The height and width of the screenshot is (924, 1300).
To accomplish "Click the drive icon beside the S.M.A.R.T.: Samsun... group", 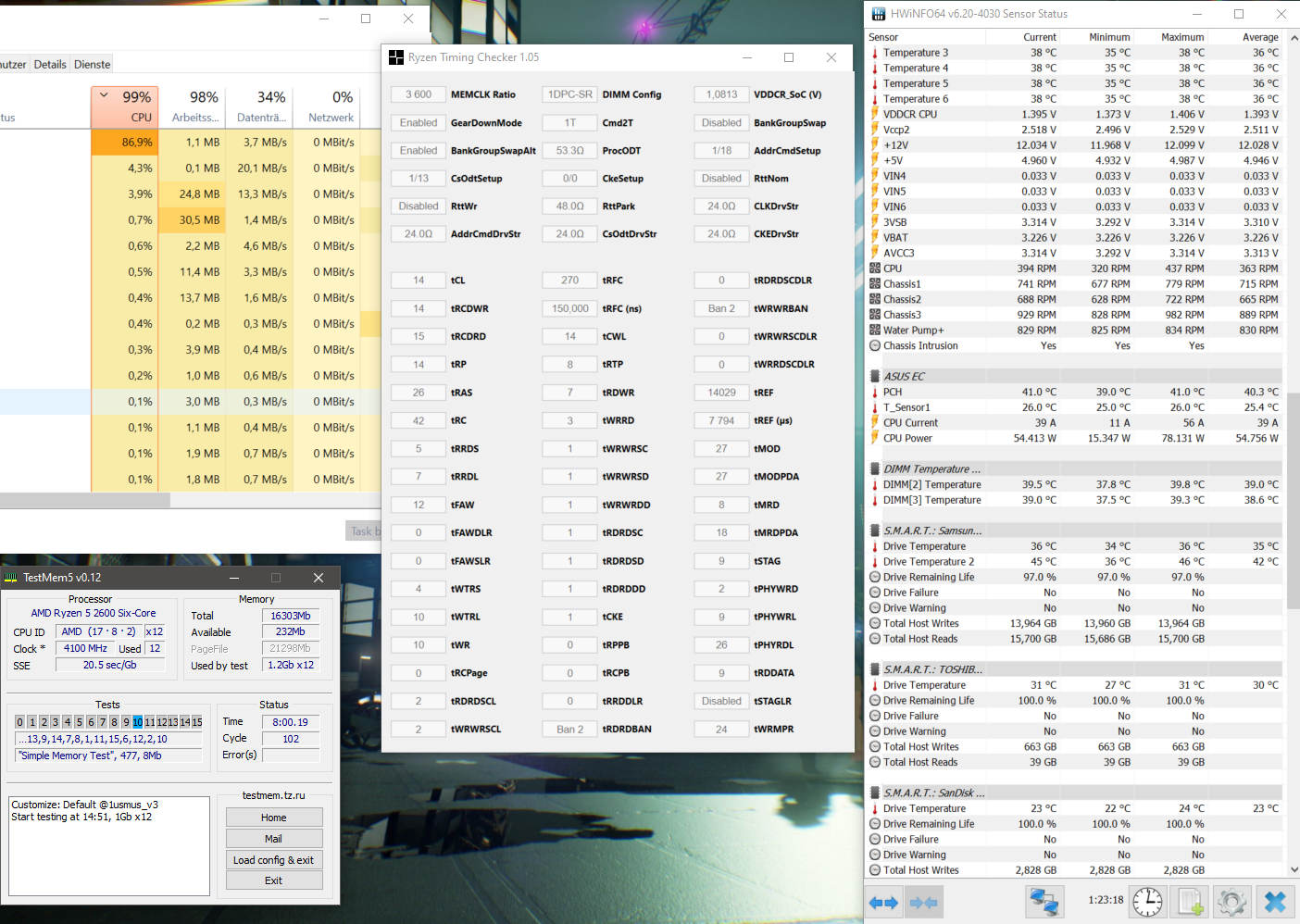I will 875,531.
